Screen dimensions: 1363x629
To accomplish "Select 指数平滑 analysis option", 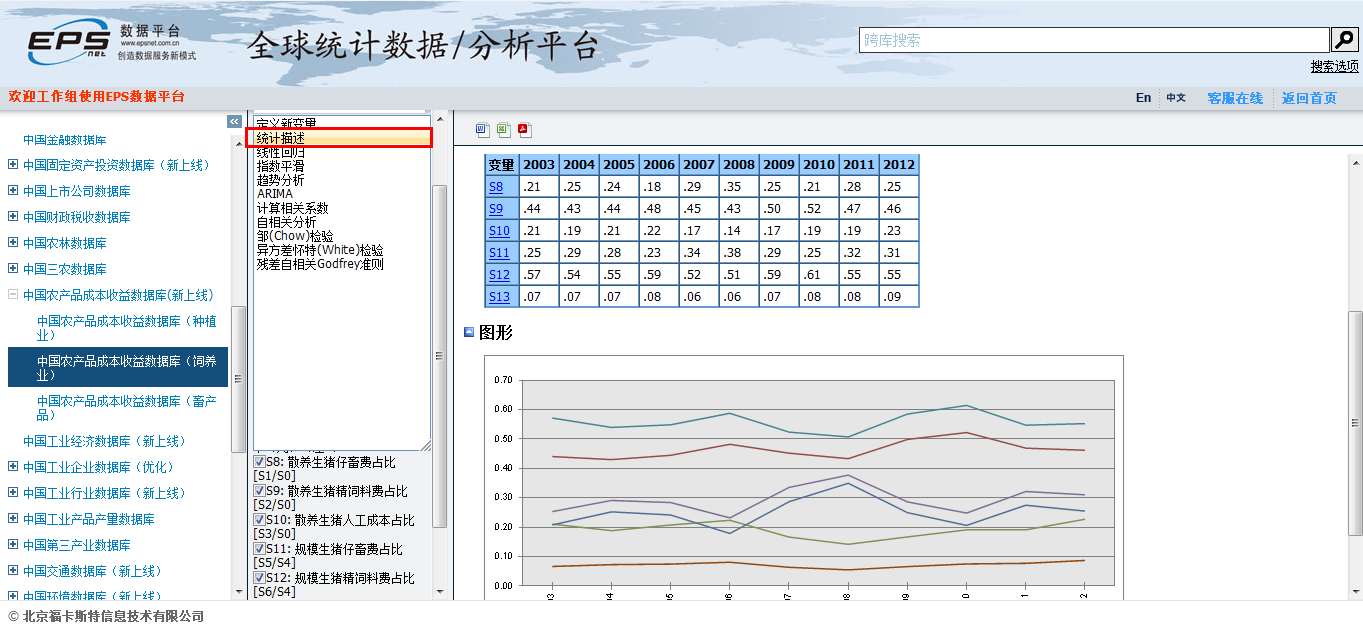I will coord(281,166).
